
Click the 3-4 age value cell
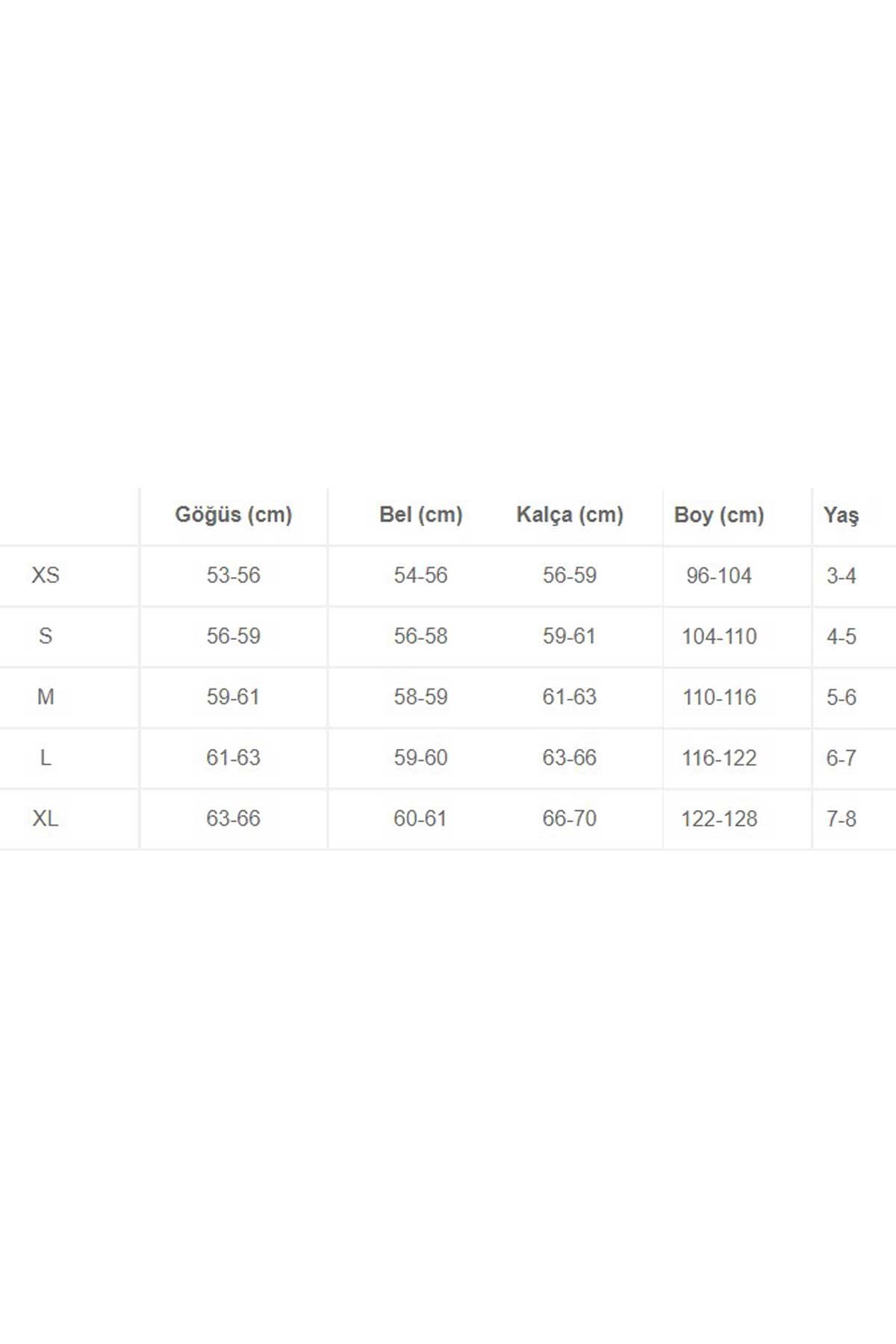pyautogui.click(x=841, y=576)
